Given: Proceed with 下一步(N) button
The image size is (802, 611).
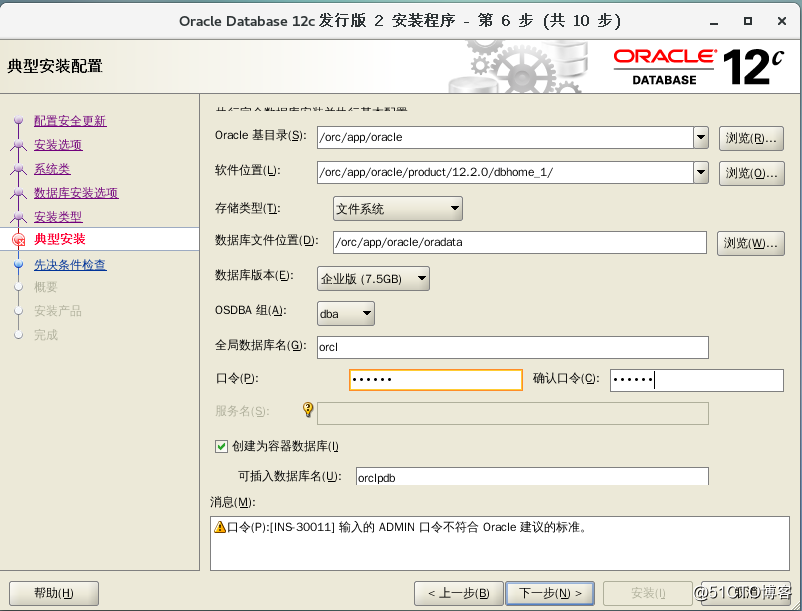Looking at the screenshot, I should [x=550, y=593].
